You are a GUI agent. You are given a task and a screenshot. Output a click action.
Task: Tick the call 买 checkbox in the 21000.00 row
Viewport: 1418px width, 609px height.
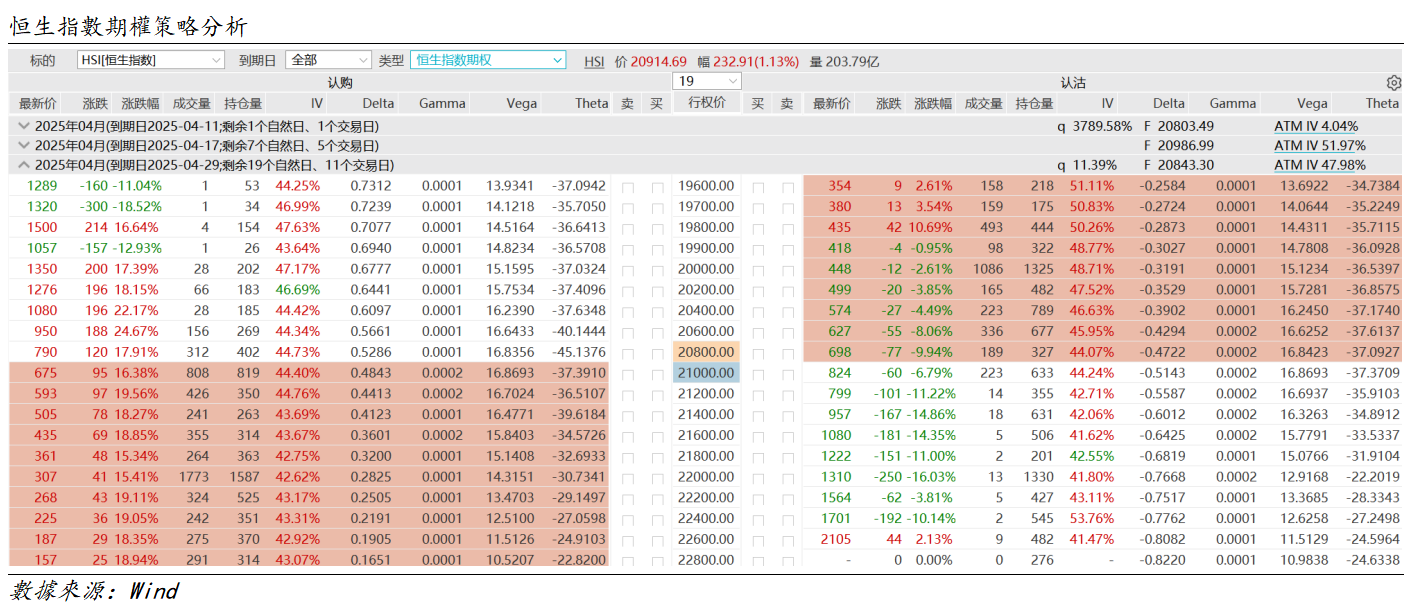pos(657,373)
